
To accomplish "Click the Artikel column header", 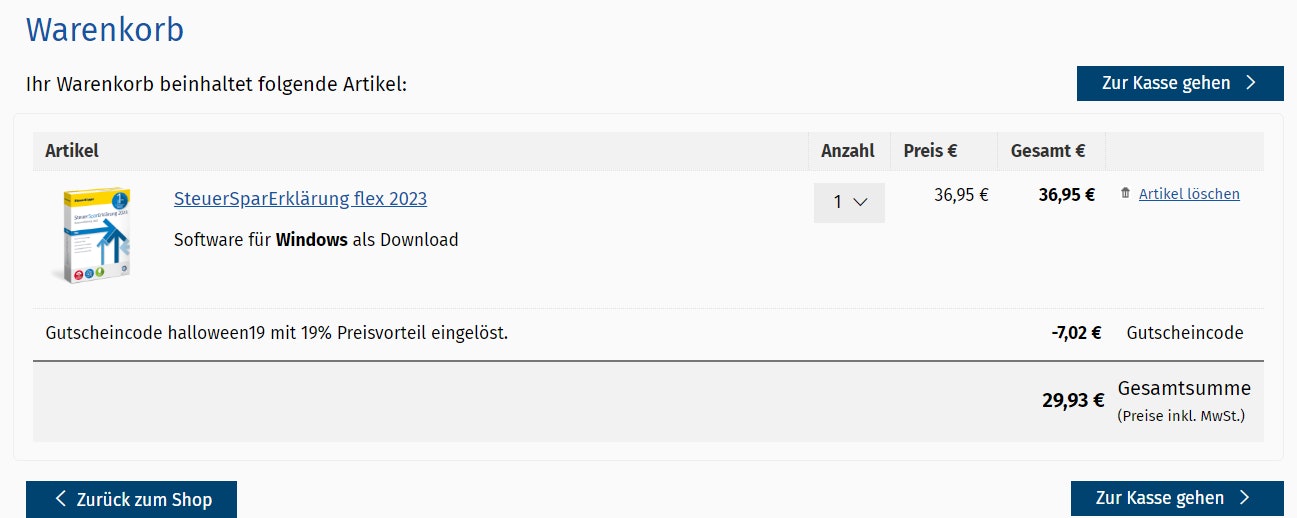I will coord(72,151).
